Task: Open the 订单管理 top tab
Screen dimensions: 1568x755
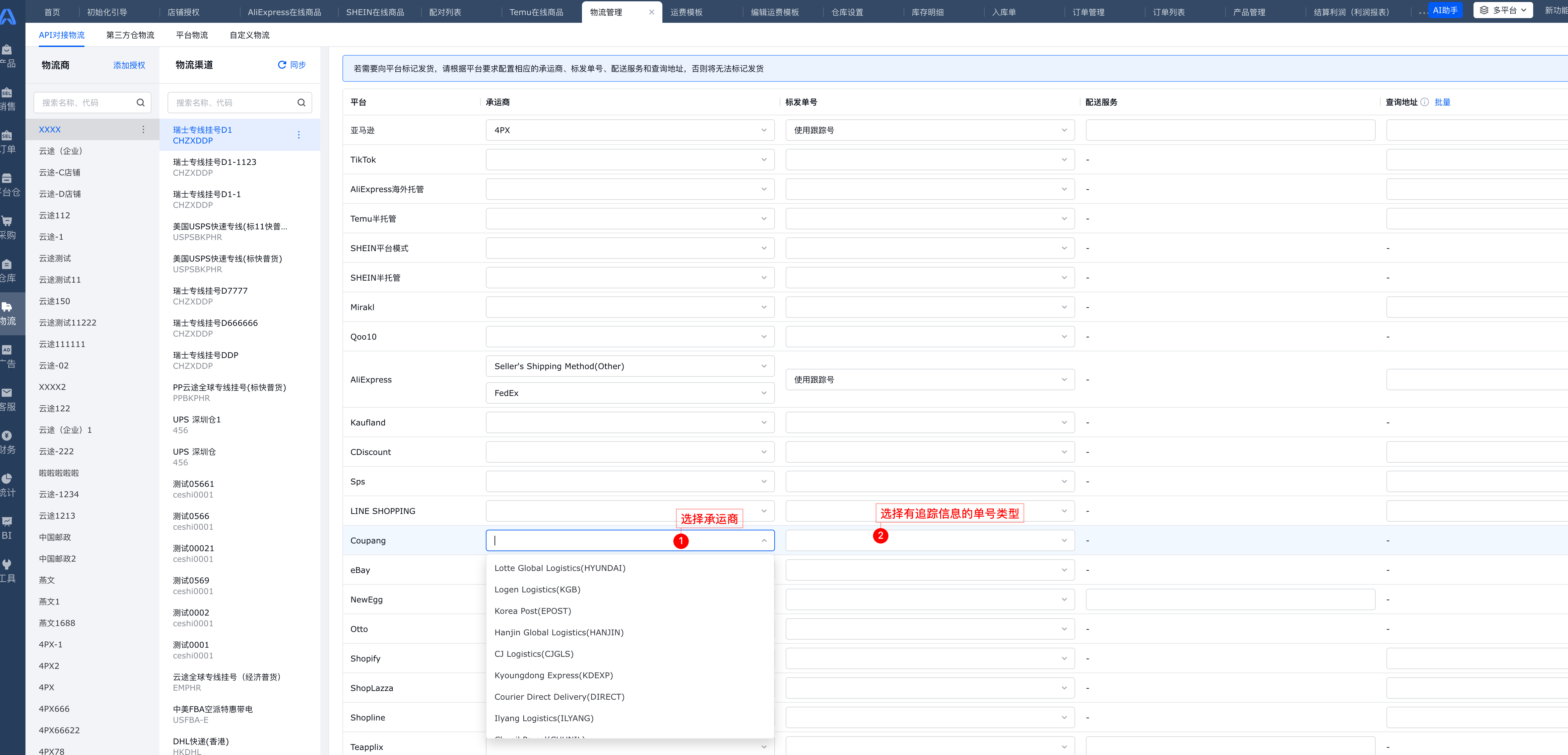Action: point(1088,12)
